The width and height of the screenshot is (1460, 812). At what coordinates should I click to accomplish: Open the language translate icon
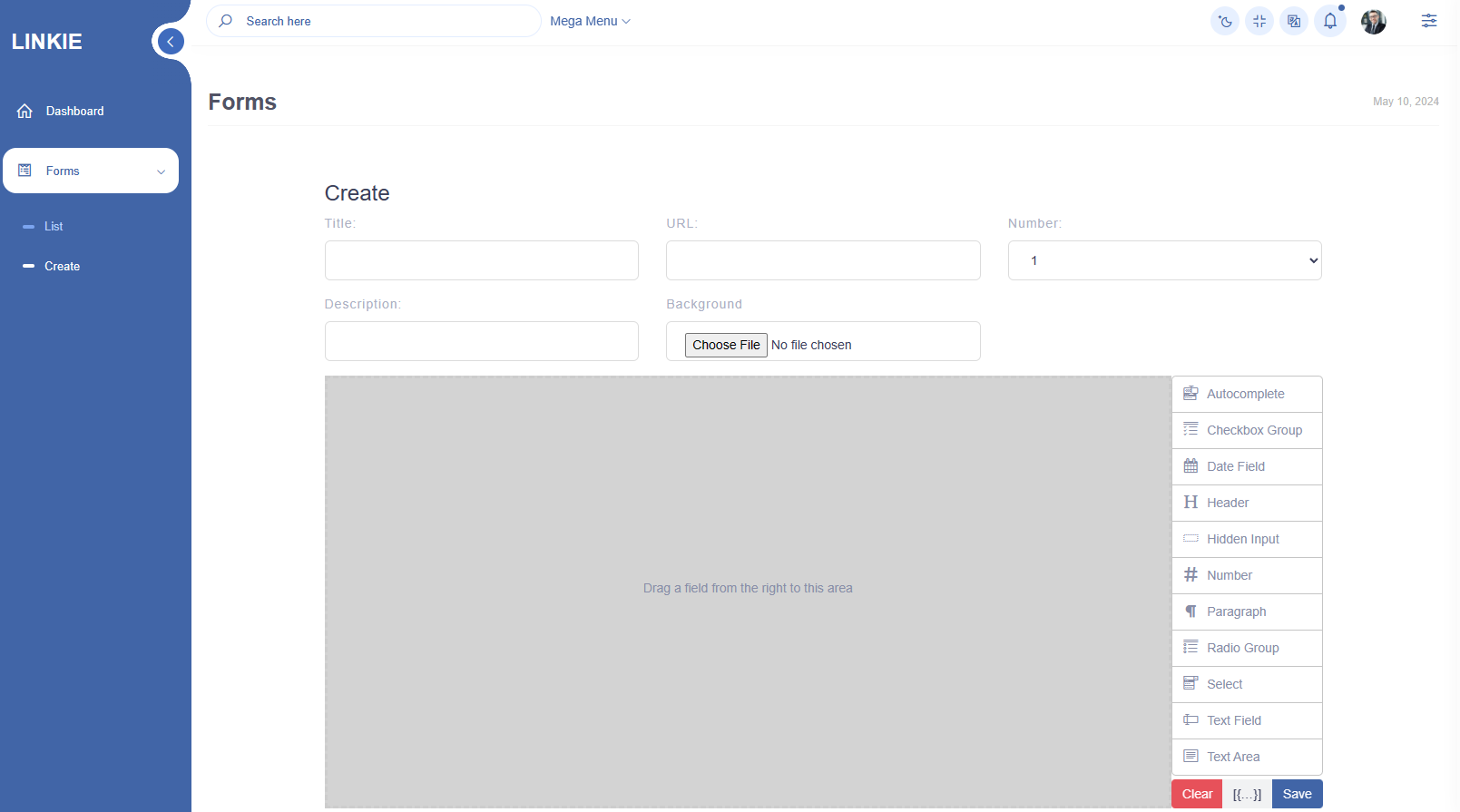pyautogui.click(x=1294, y=22)
